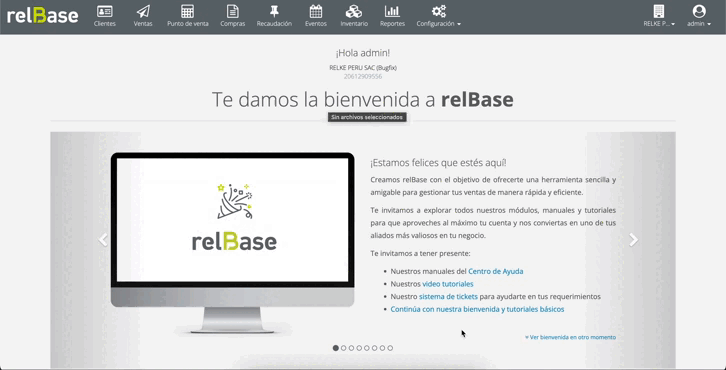This screenshot has width=726, height=370.
Task: Click the Configuración gears icon
Action: (x=438, y=11)
